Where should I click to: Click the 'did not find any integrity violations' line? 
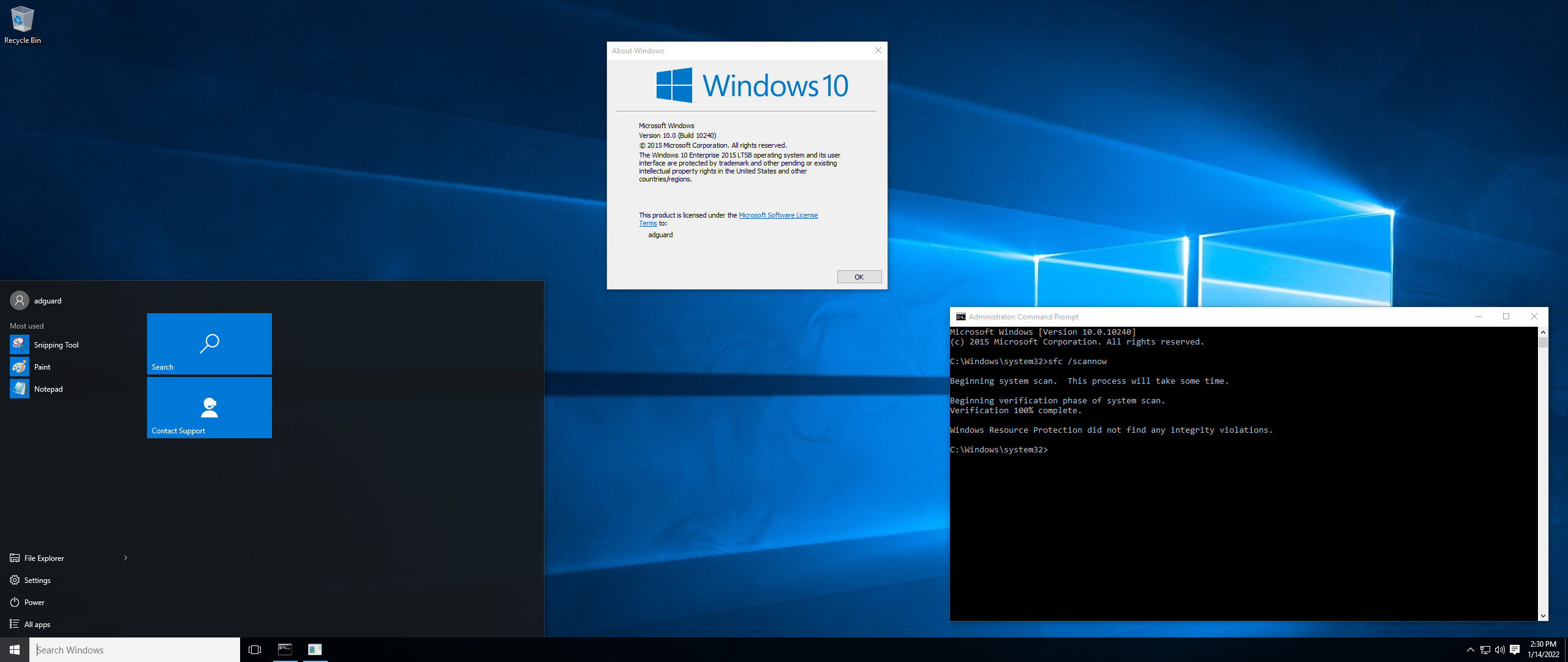pos(1111,430)
